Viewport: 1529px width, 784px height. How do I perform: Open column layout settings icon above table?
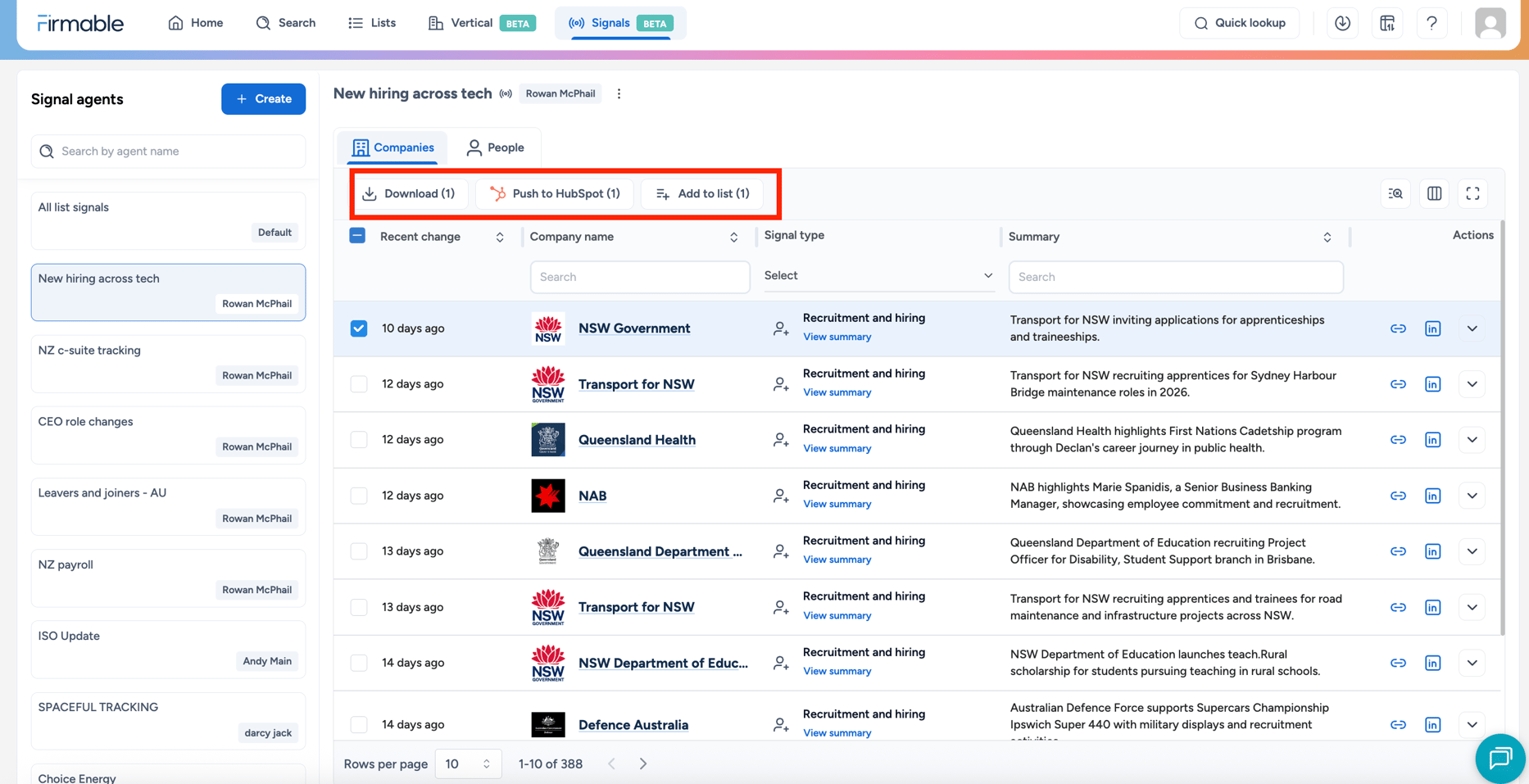(x=1434, y=193)
